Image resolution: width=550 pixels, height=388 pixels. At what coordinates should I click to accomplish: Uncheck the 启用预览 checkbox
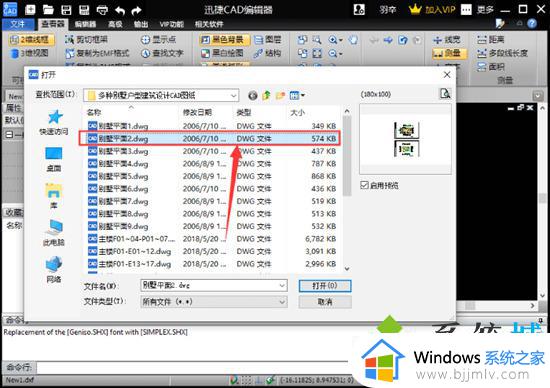pyautogui.click(x=364, y=185)
